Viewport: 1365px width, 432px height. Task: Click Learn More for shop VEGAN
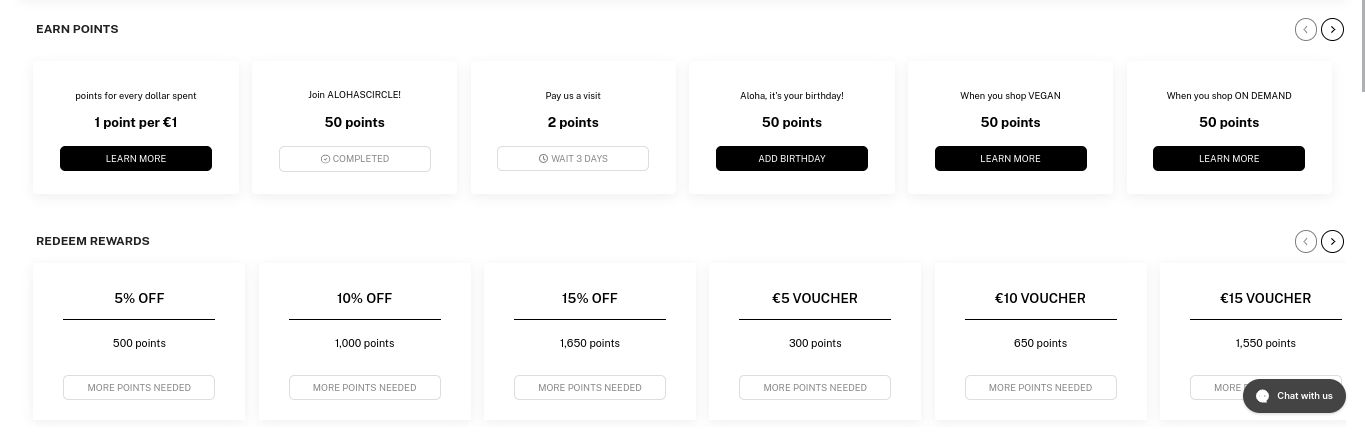[1010, 159]
